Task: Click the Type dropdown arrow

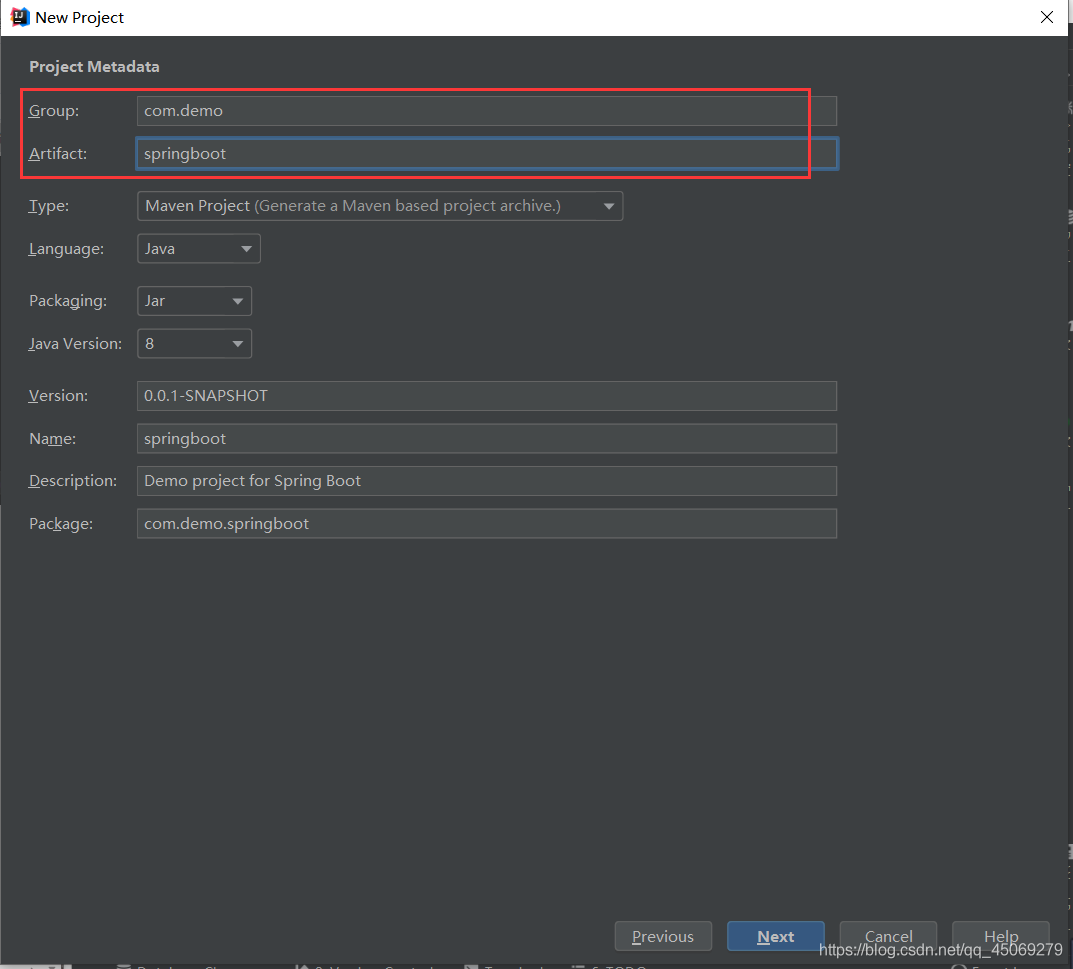Action: click(609, 207)
